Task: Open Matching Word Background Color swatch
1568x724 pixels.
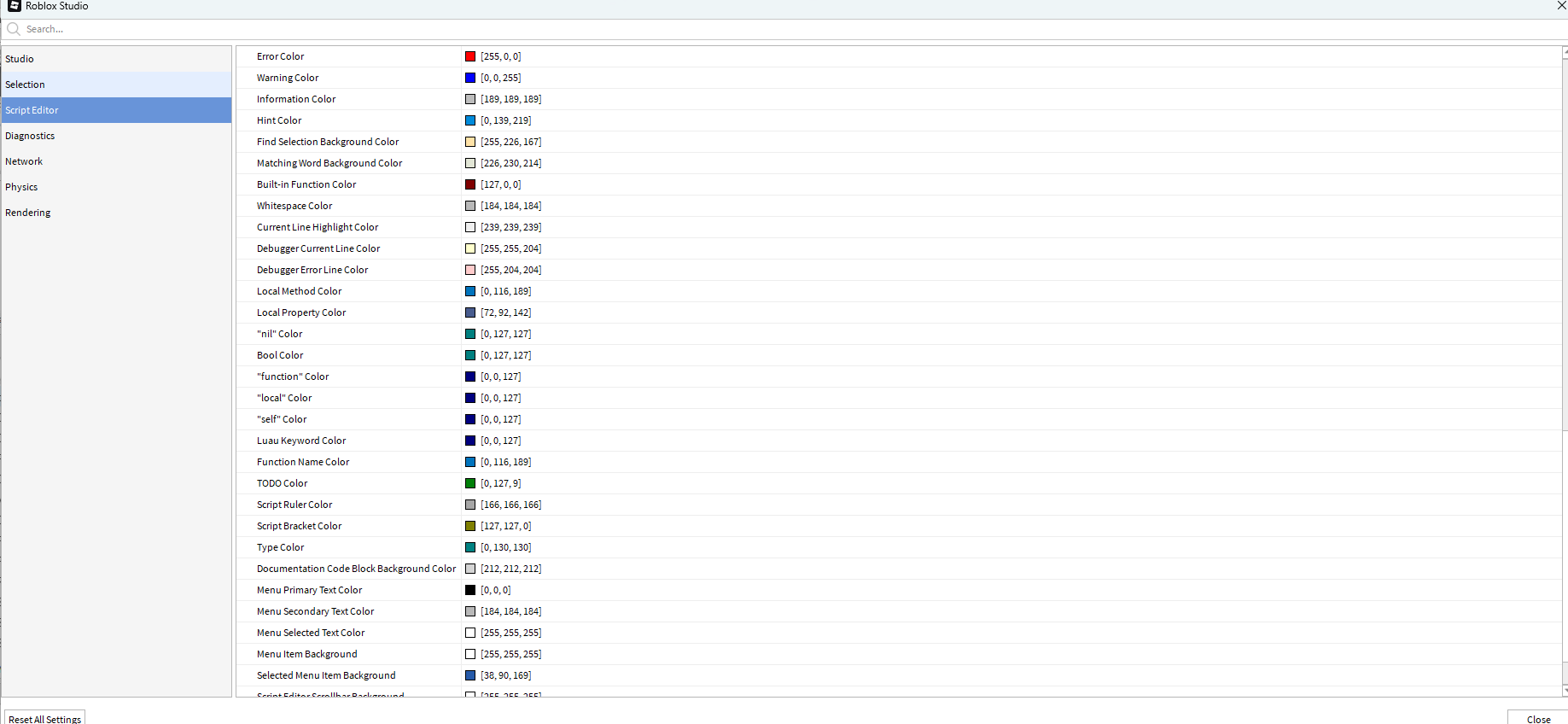Action: 470,163
